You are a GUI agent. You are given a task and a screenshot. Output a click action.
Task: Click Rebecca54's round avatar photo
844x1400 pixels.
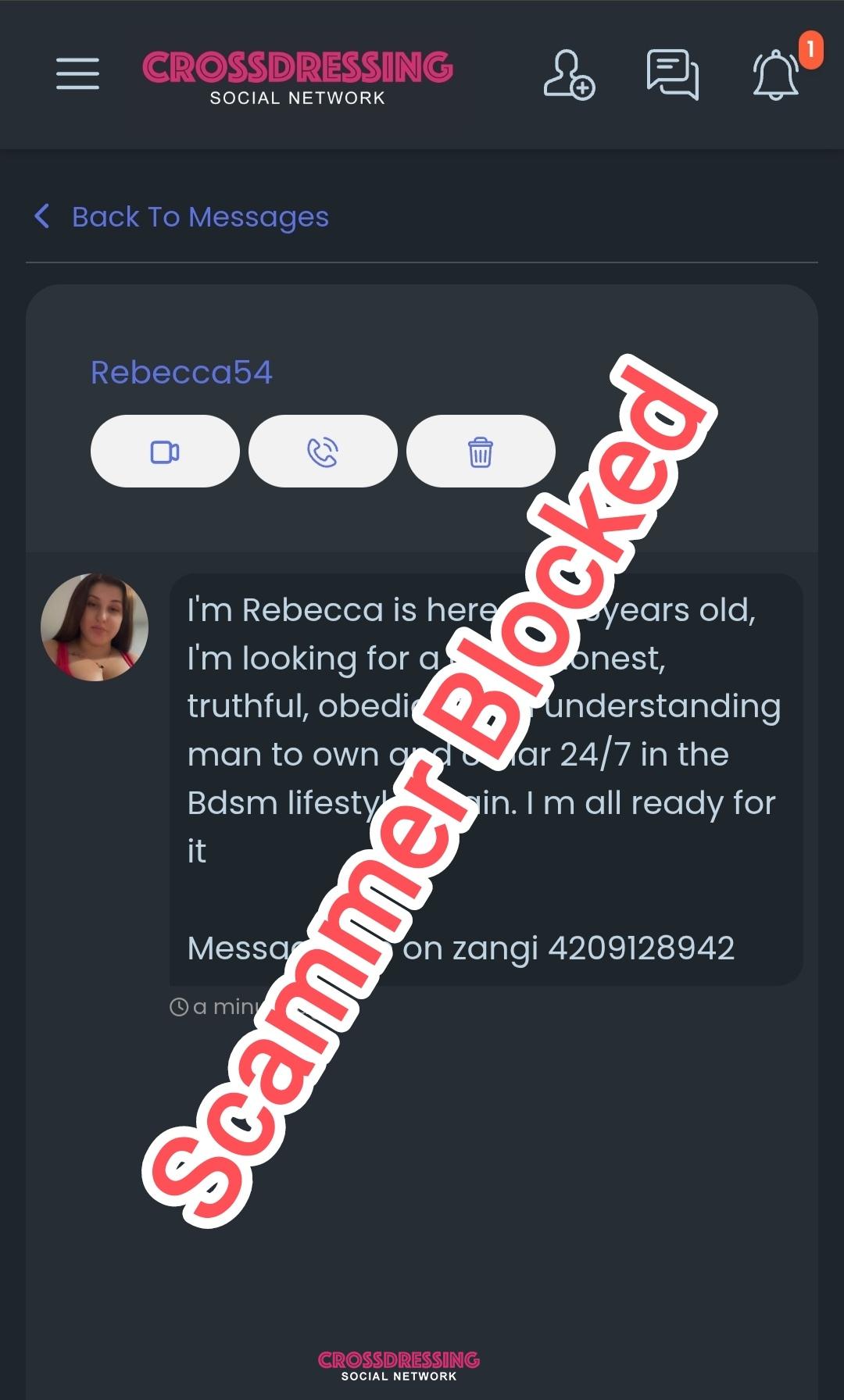coord(95,627)
